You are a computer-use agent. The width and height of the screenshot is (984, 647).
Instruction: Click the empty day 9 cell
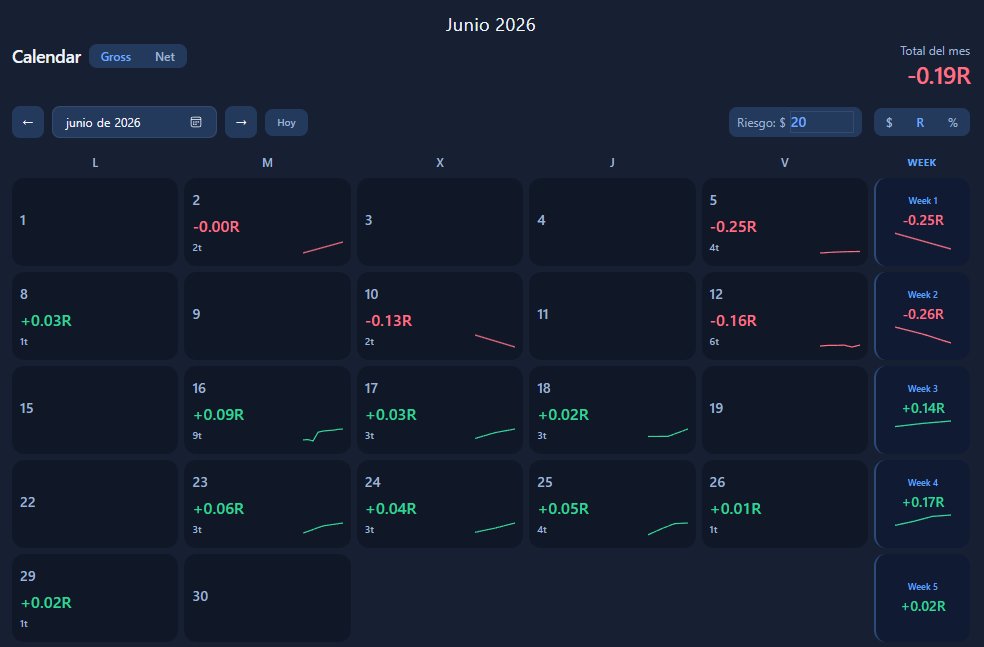(x=267, y=316)
